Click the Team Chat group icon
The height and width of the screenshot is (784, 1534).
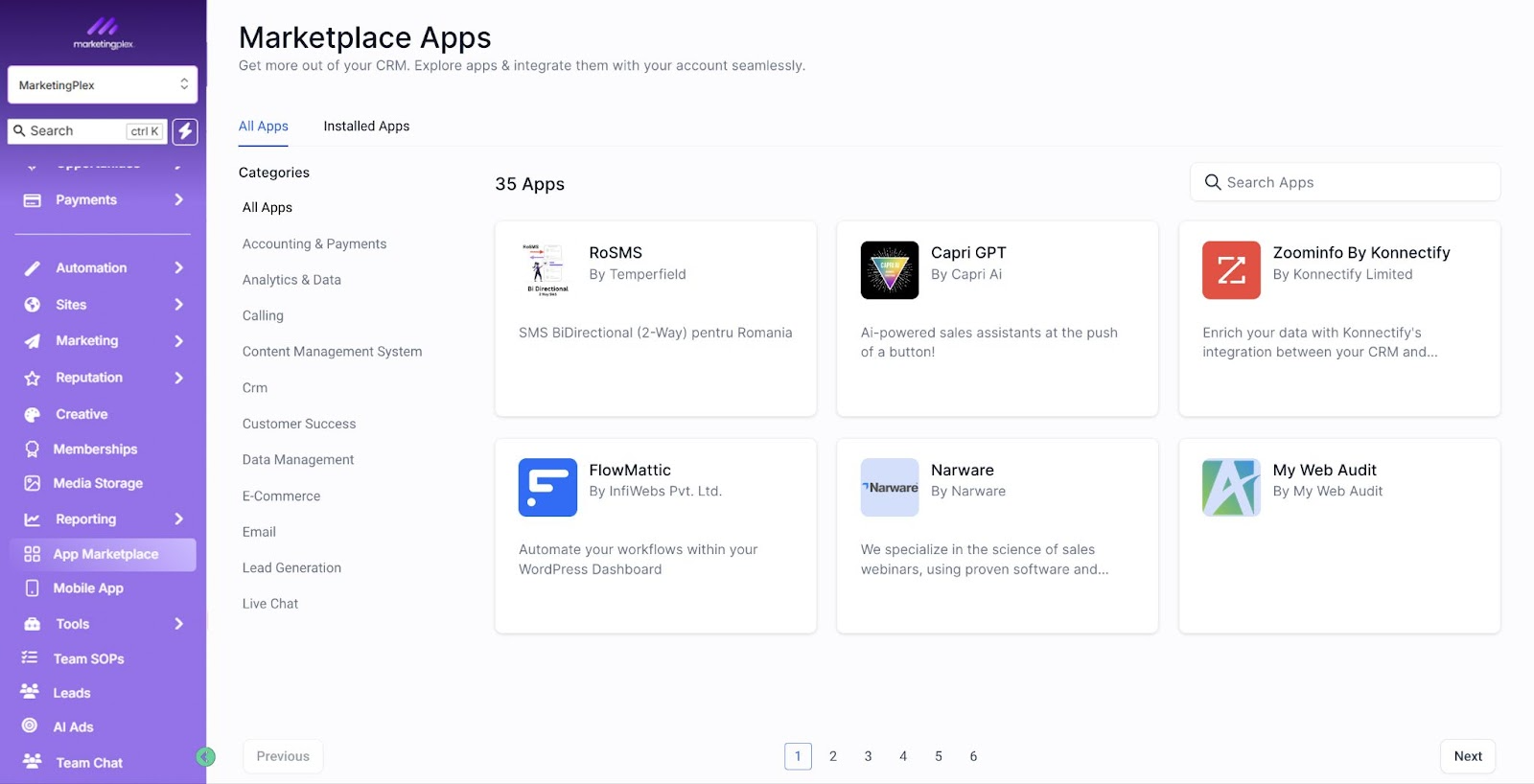click(x=32, y=762)
